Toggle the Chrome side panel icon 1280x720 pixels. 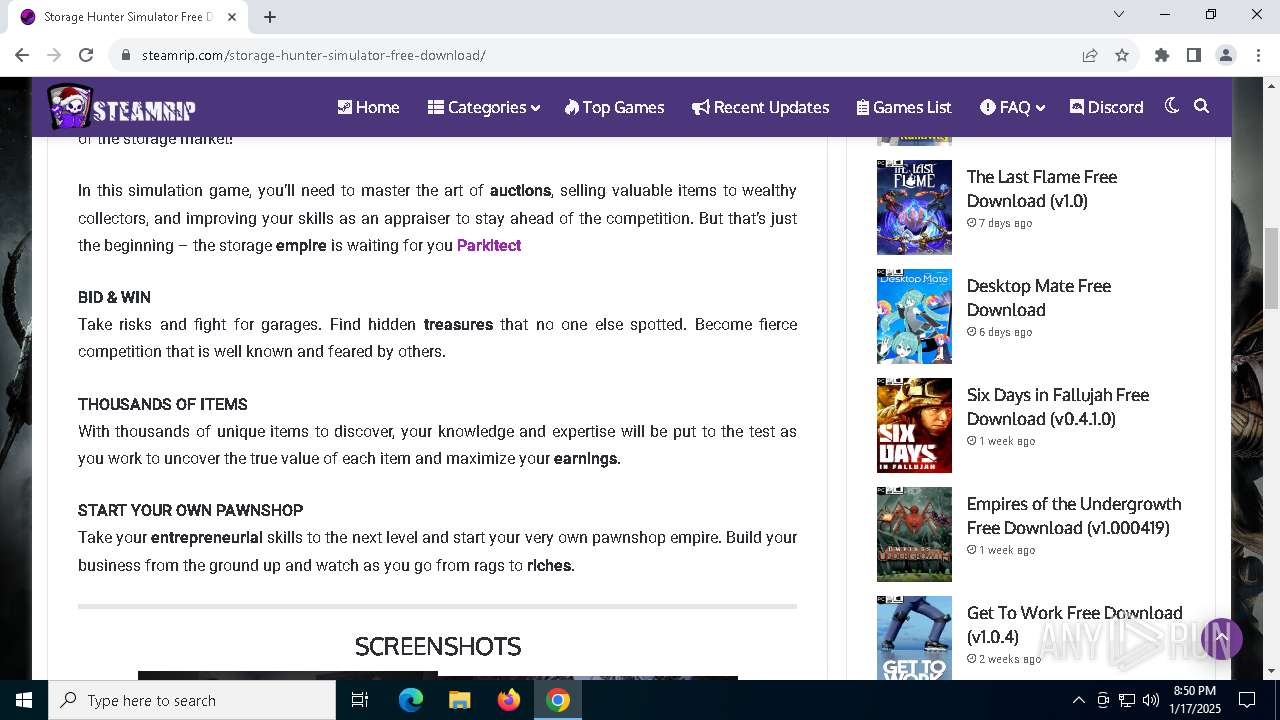[1194, 55]
